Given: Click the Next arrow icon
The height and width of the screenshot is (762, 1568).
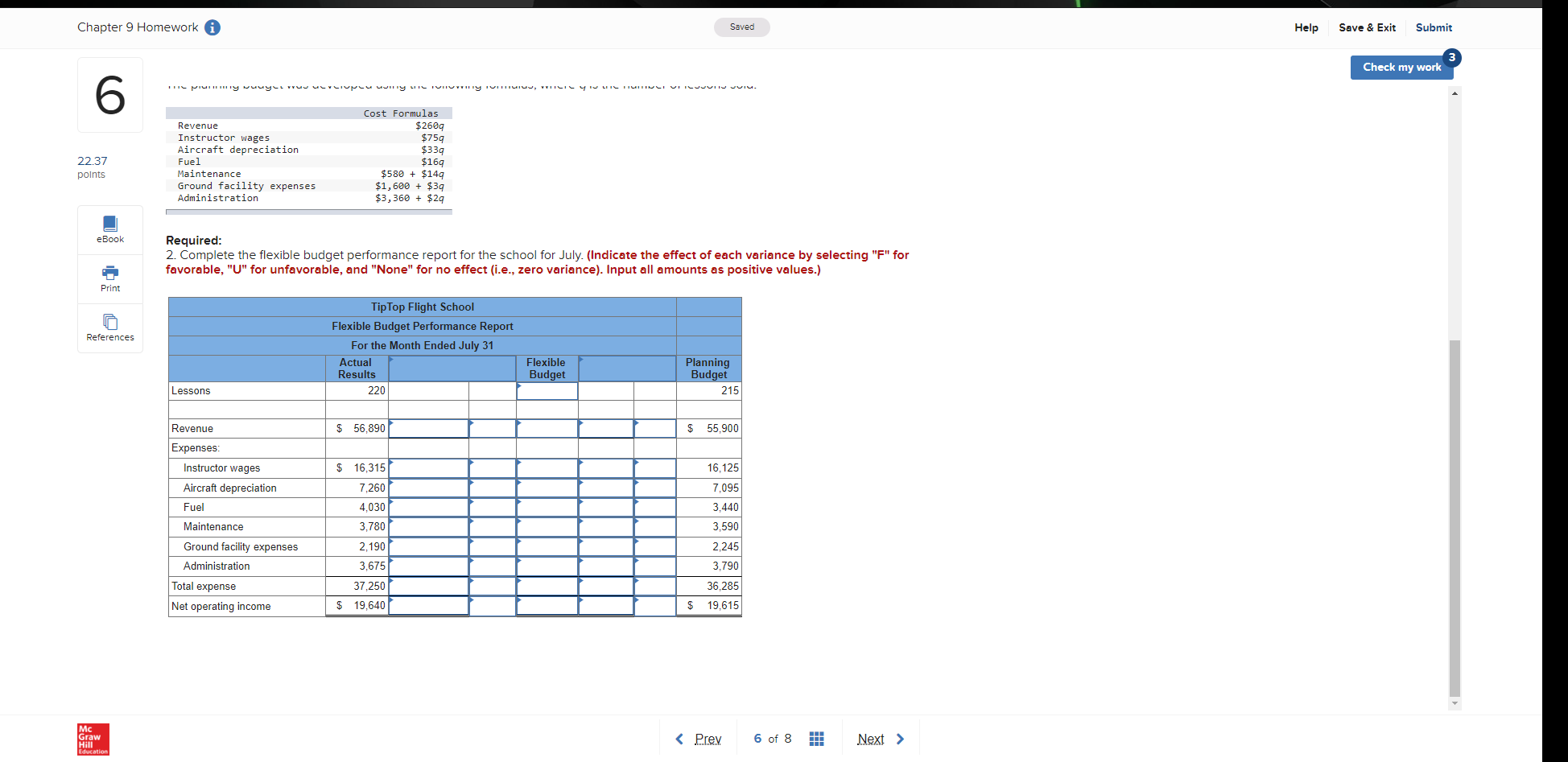Looking at the screenshot, I should (900, 738).
